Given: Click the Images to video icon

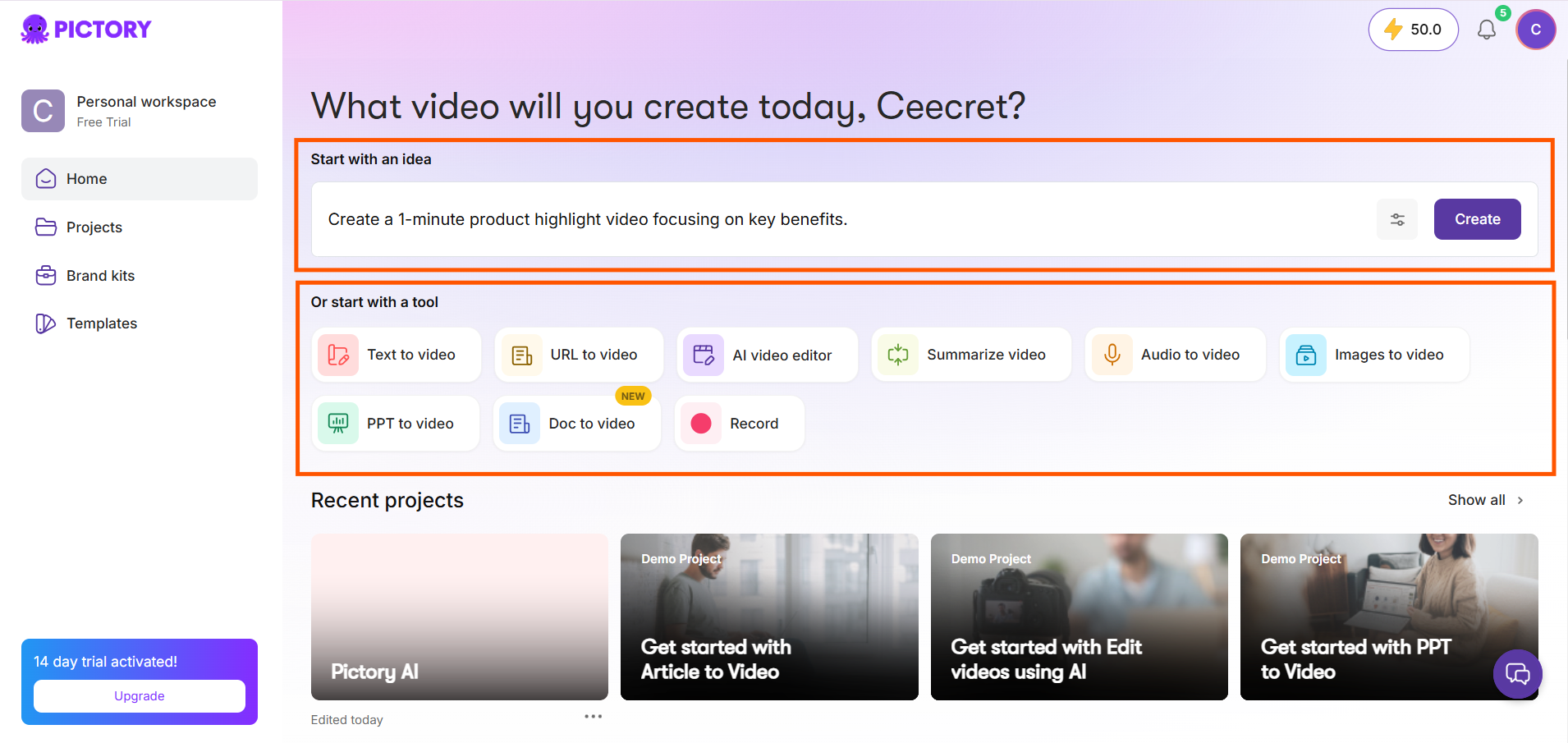Looking at the screenshot, I should [x=1306, y=355].
